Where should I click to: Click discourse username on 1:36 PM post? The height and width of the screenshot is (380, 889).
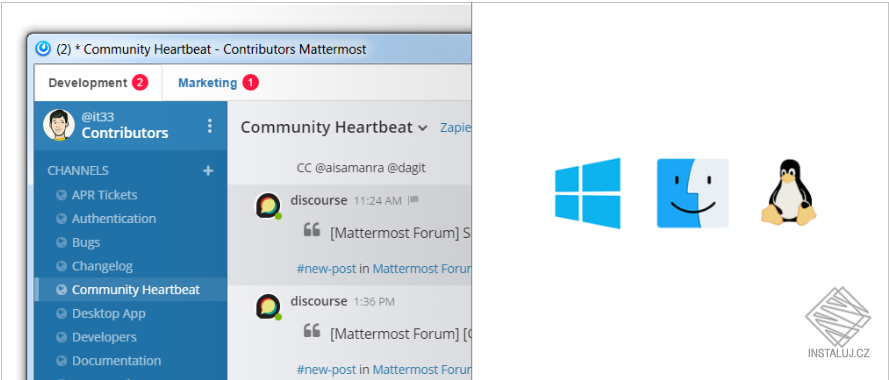(x=319, y=301)
